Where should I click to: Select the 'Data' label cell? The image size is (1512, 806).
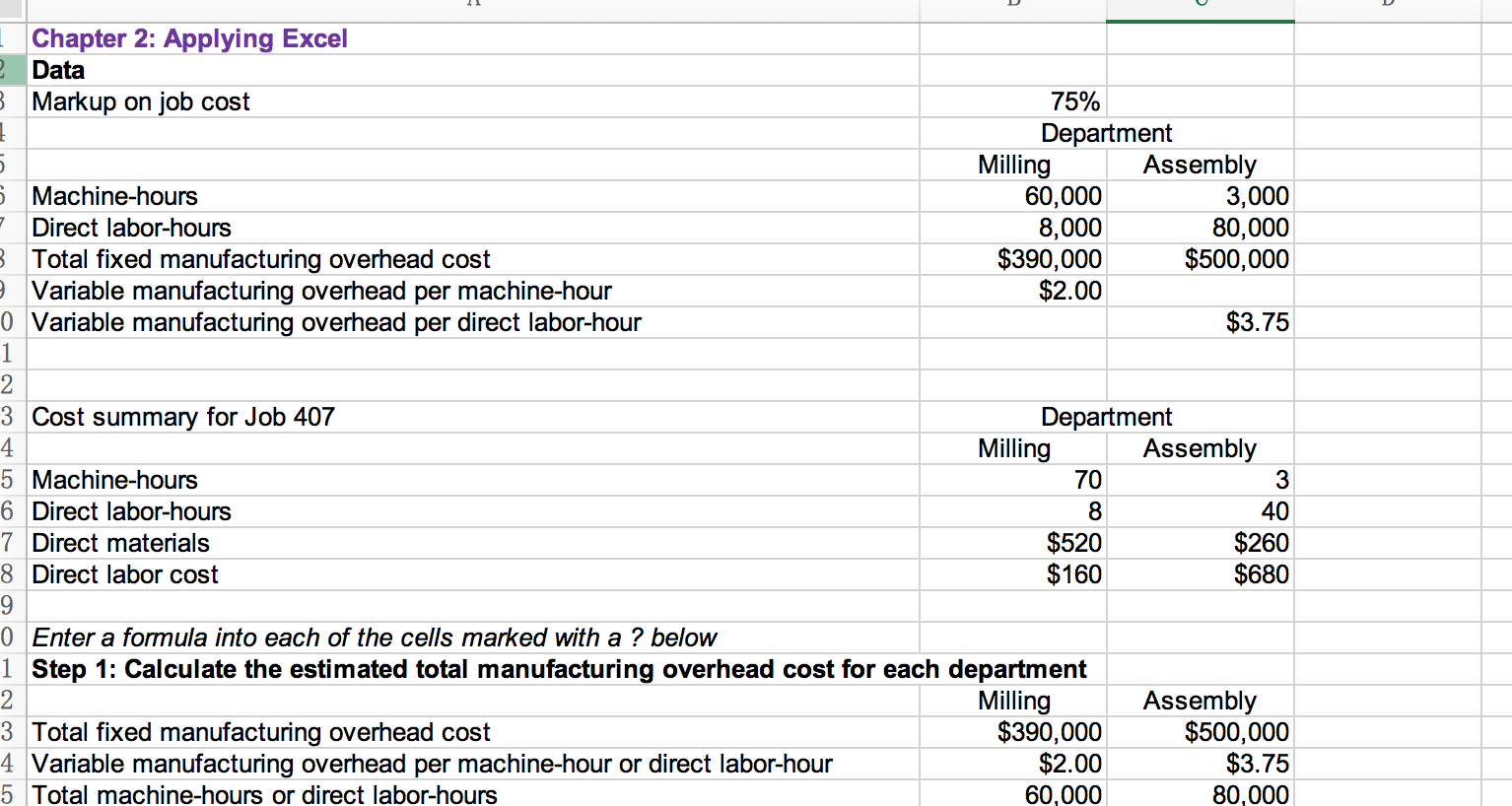(x=59, y=70)
